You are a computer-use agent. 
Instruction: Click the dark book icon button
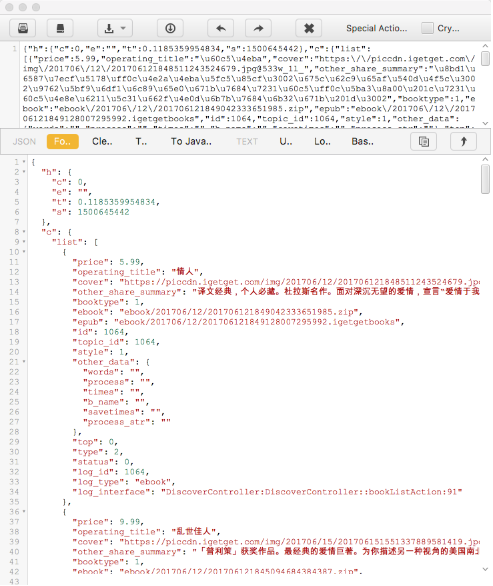[x=60, y=28]
